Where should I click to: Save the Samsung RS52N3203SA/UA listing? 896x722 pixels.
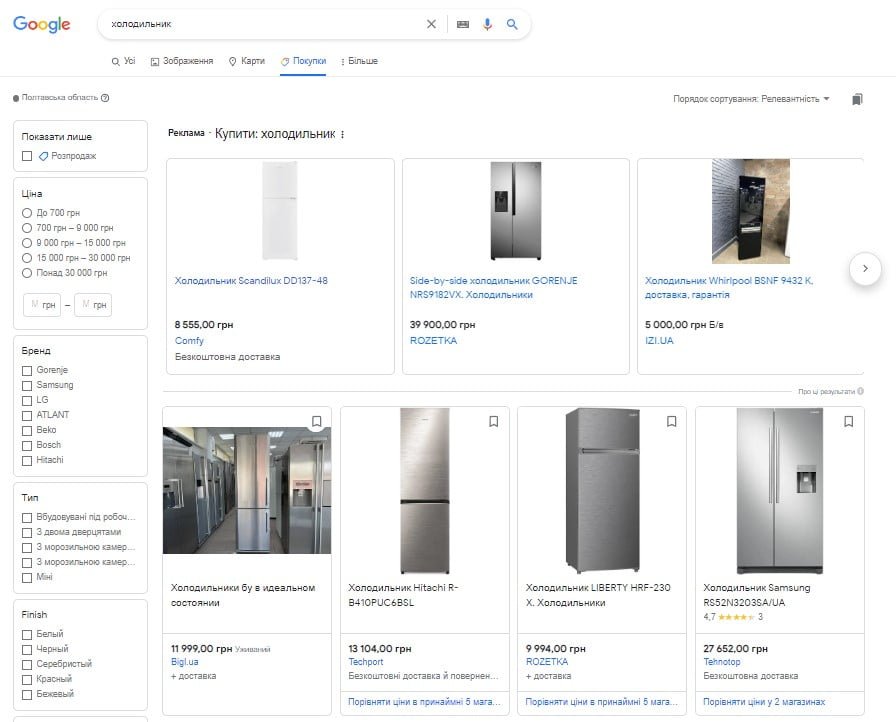(849, 422)
